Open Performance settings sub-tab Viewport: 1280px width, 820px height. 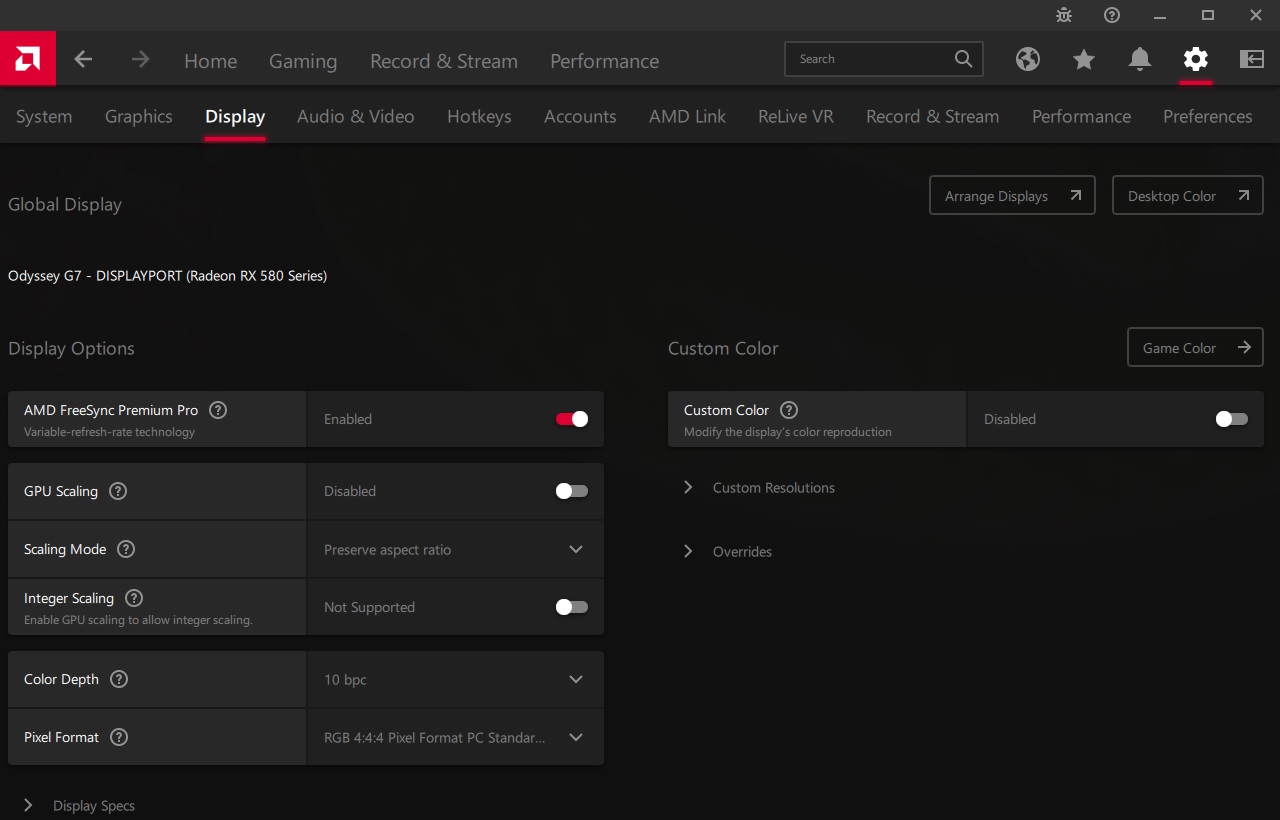(x=1081, y=116)
